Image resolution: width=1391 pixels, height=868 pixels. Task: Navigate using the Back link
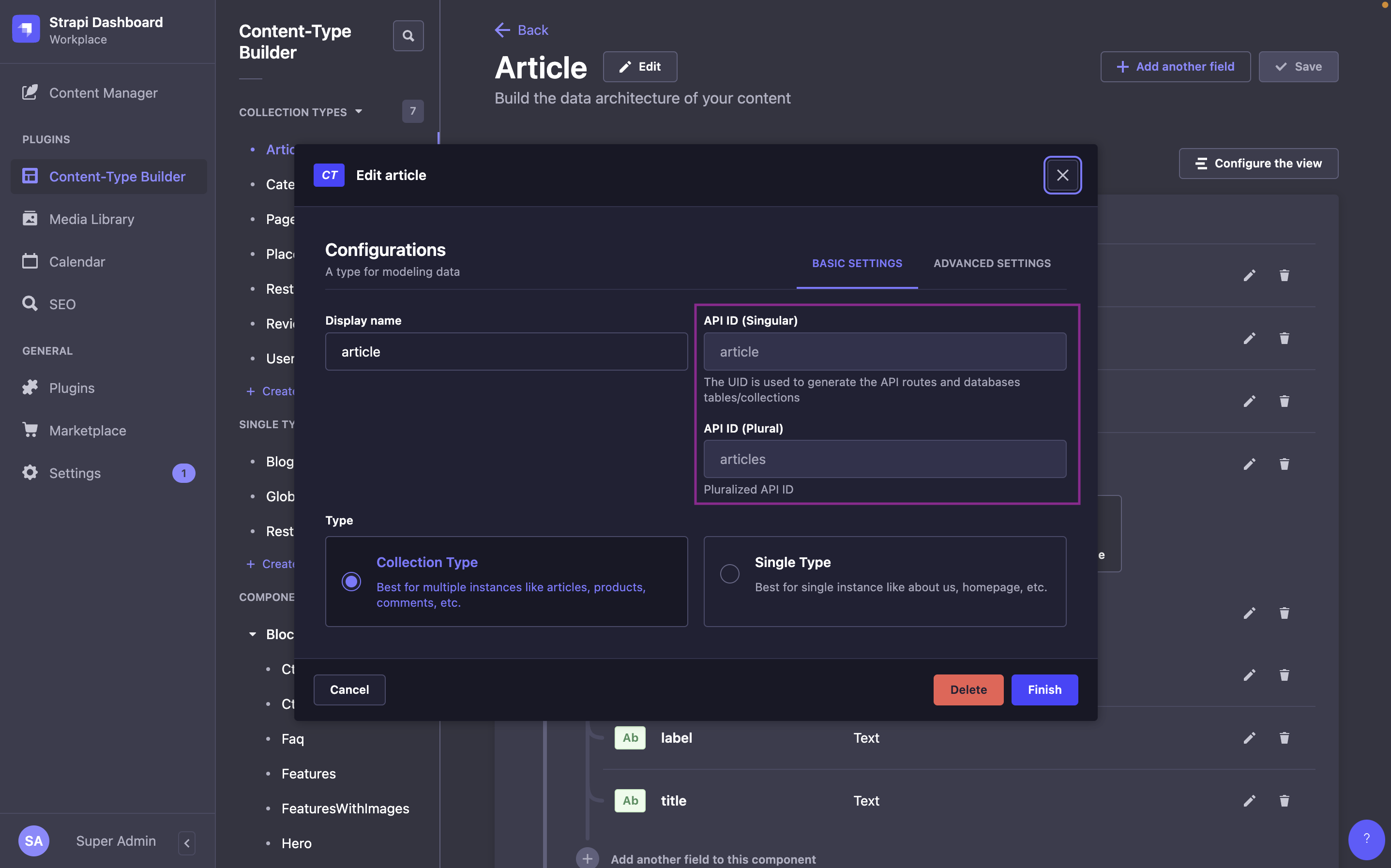point(521,30)
